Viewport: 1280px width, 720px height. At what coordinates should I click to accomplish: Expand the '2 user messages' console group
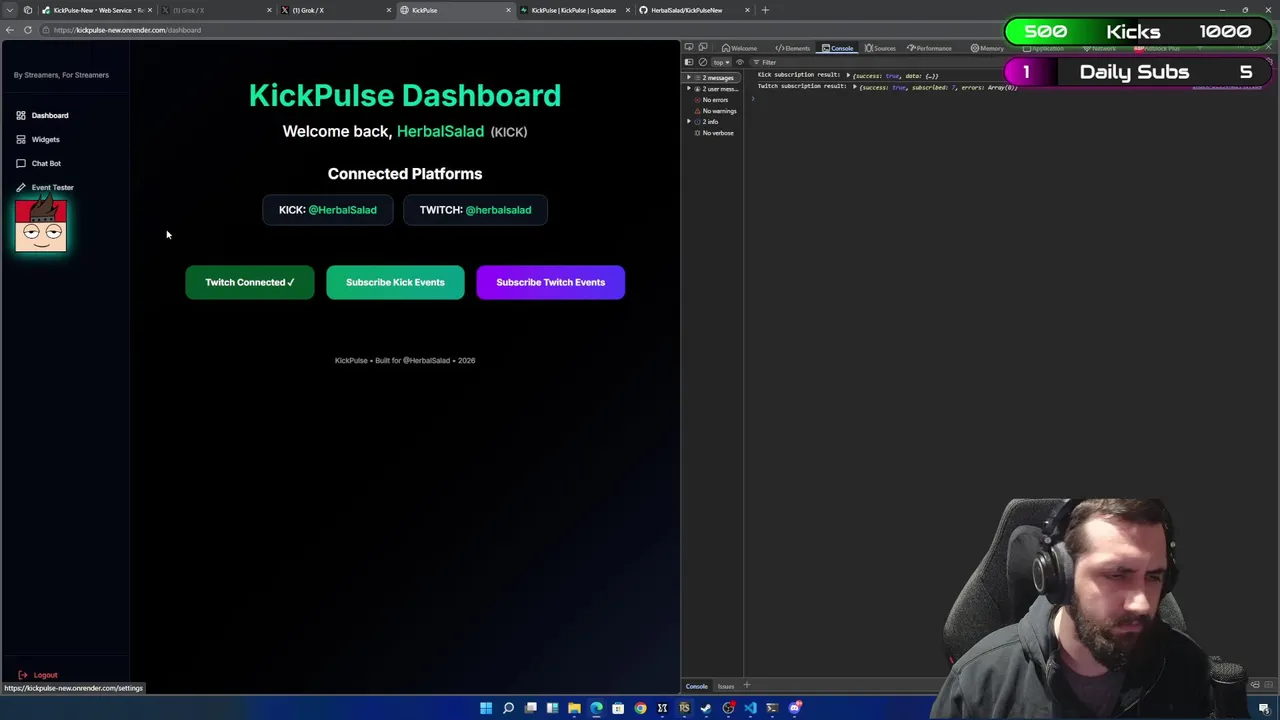pos(688,89)
